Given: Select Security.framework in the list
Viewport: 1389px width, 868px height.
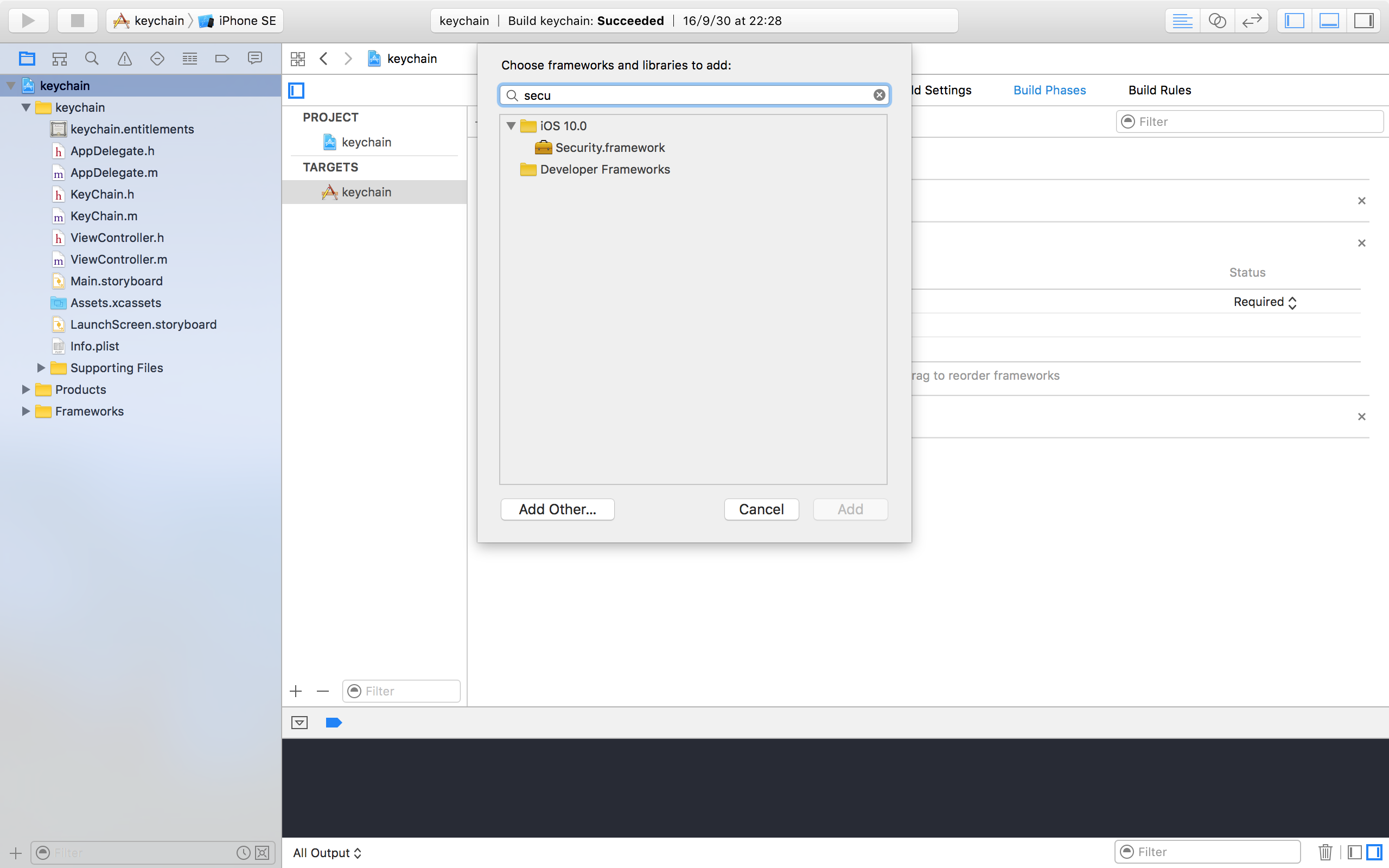Looking at the screenshot, I should (x=609, y=148).
